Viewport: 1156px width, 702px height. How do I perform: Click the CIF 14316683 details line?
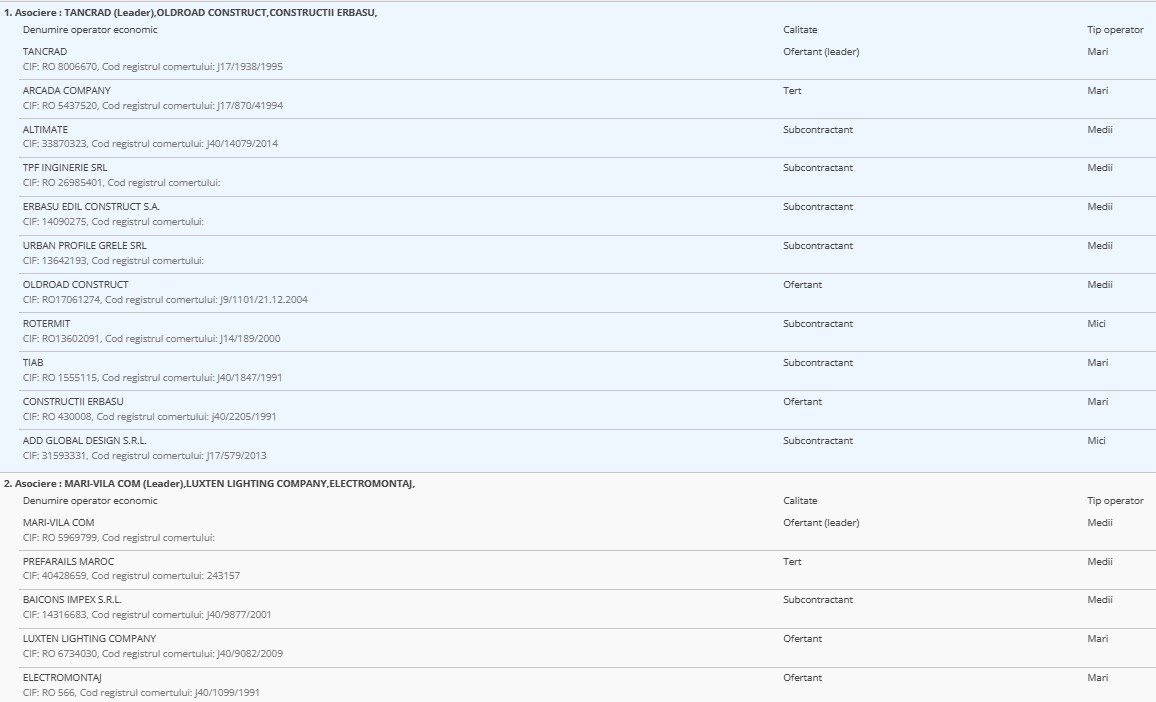147,616
